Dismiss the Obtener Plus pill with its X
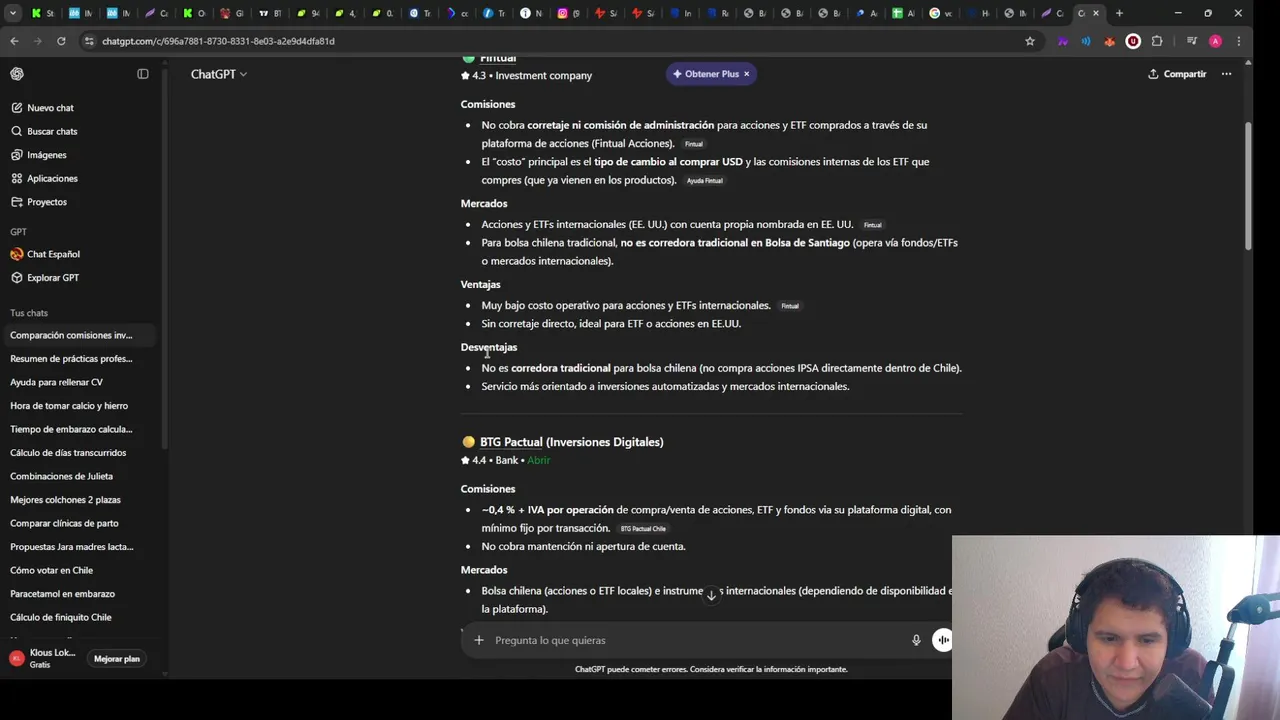Screen dimensions: 1280x720 point(746,74)
